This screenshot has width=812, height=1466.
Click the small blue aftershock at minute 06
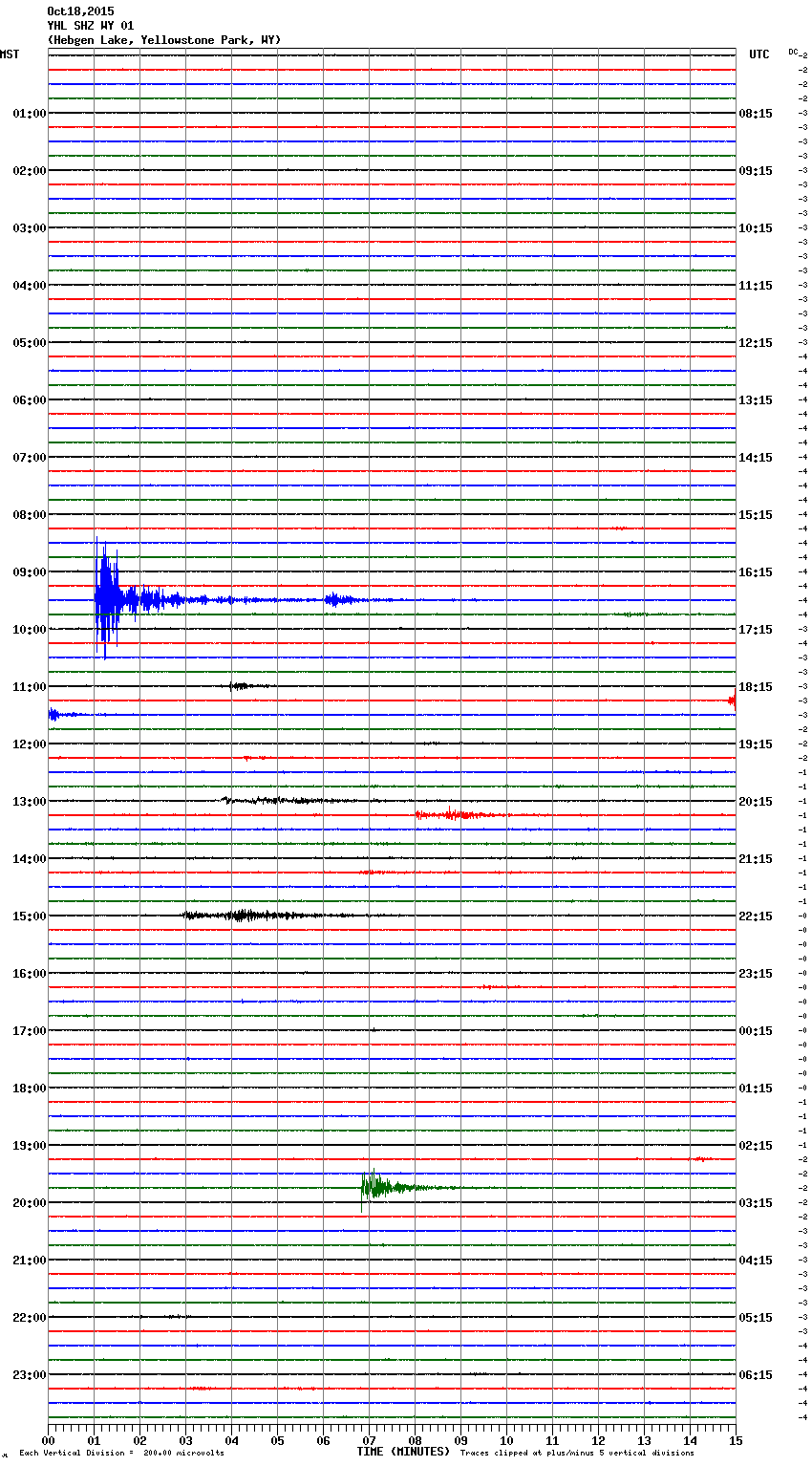click(x=339, y=600)
